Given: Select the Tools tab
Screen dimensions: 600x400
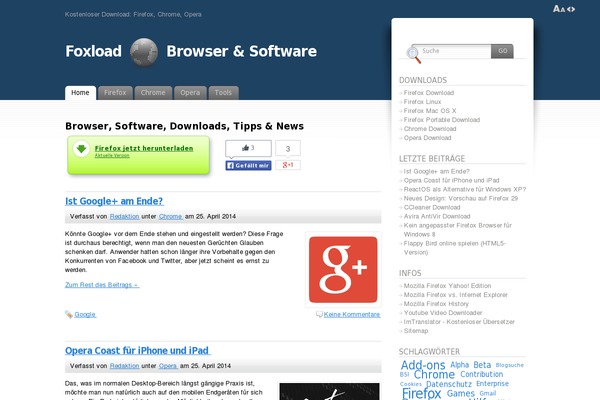Looking at the screenshot, I should point(223,93).
